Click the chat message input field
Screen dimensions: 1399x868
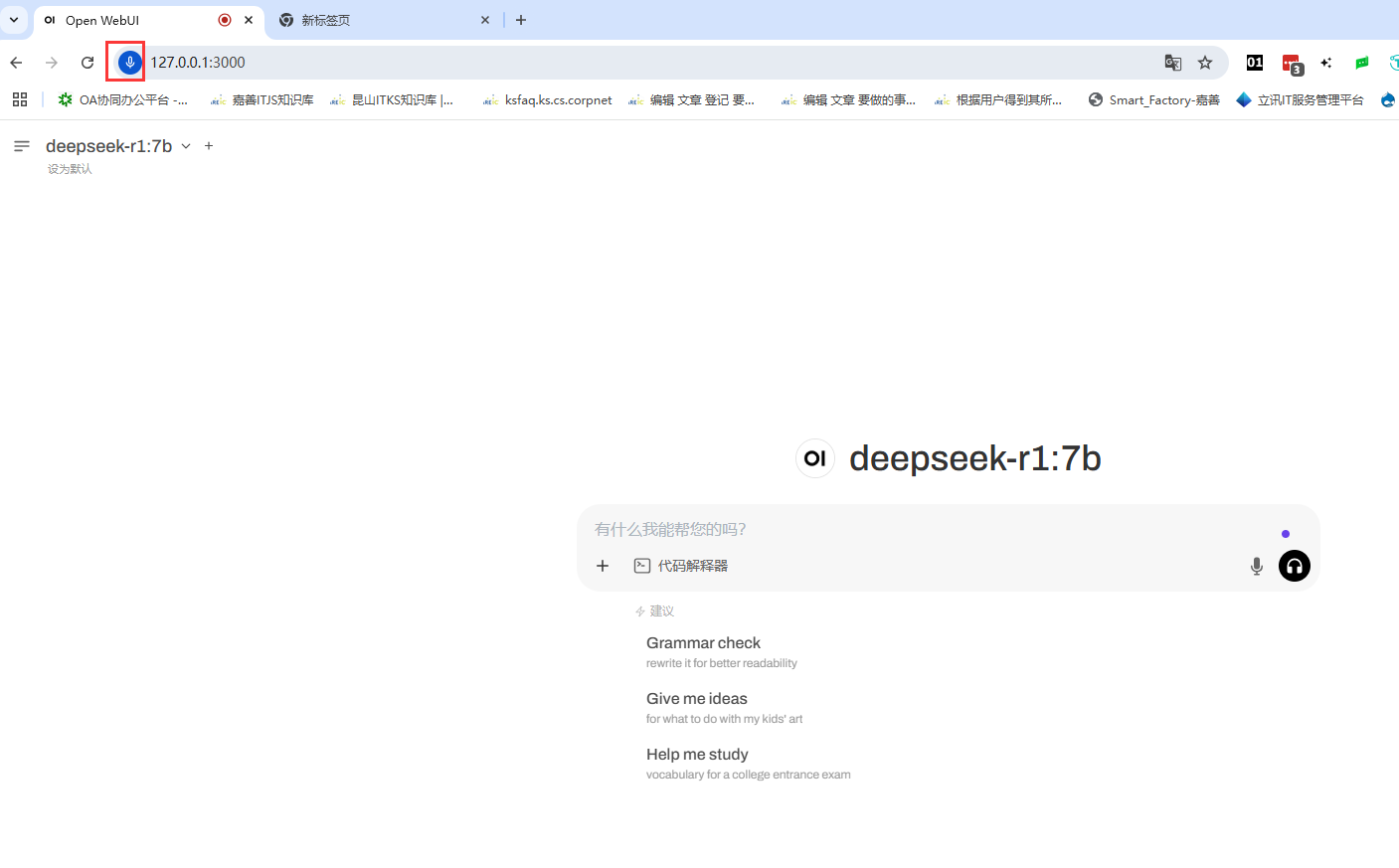[935, 529]
